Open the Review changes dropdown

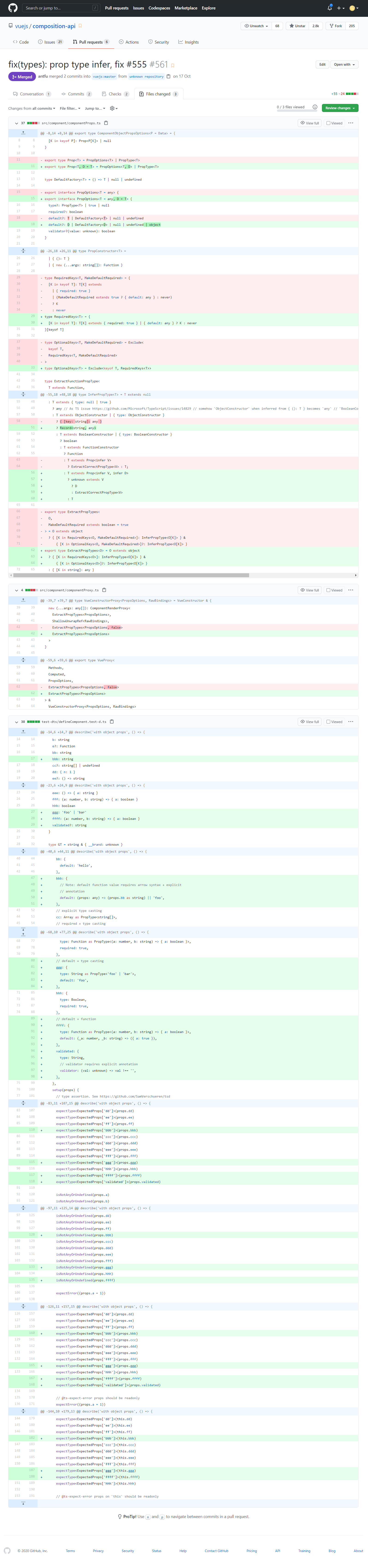point(339,108)
